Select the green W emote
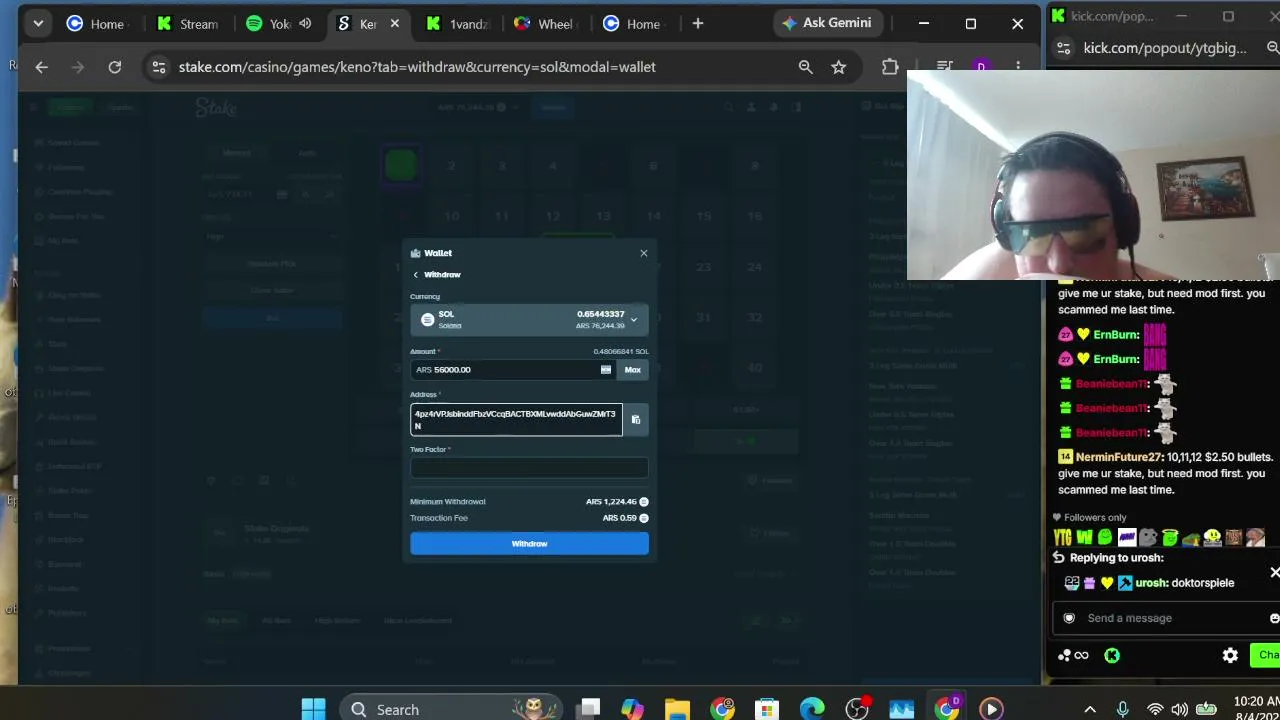1280x720 pixels. (x=1085, y=538)
